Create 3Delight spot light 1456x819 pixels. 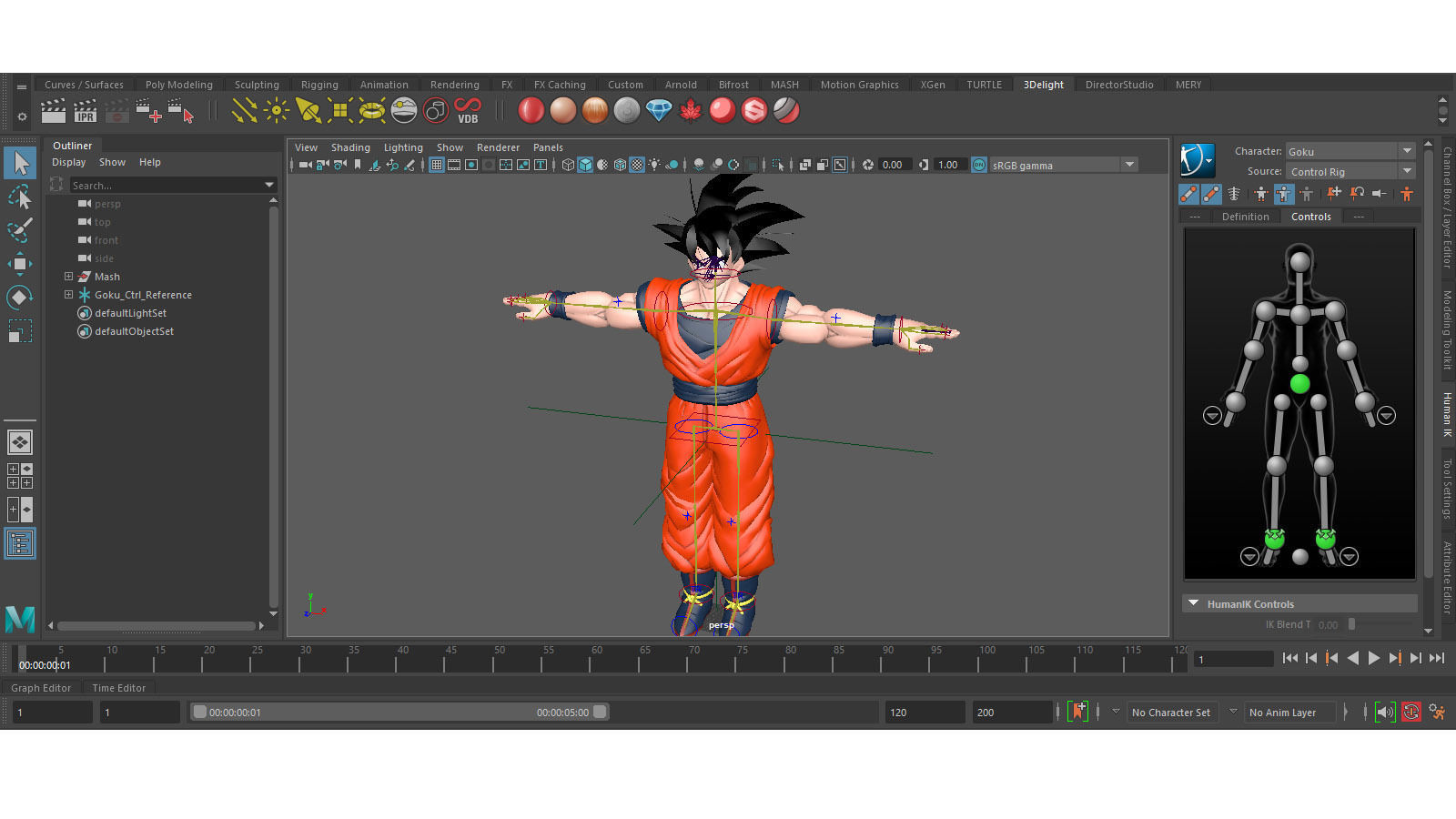point(308,111)
